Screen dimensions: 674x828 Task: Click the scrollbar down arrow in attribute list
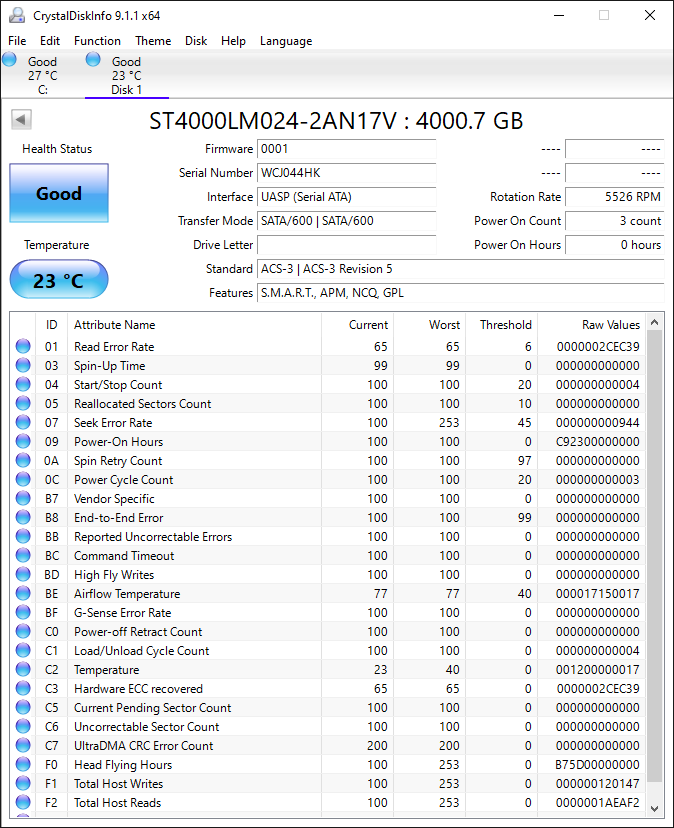click(654, 808)
